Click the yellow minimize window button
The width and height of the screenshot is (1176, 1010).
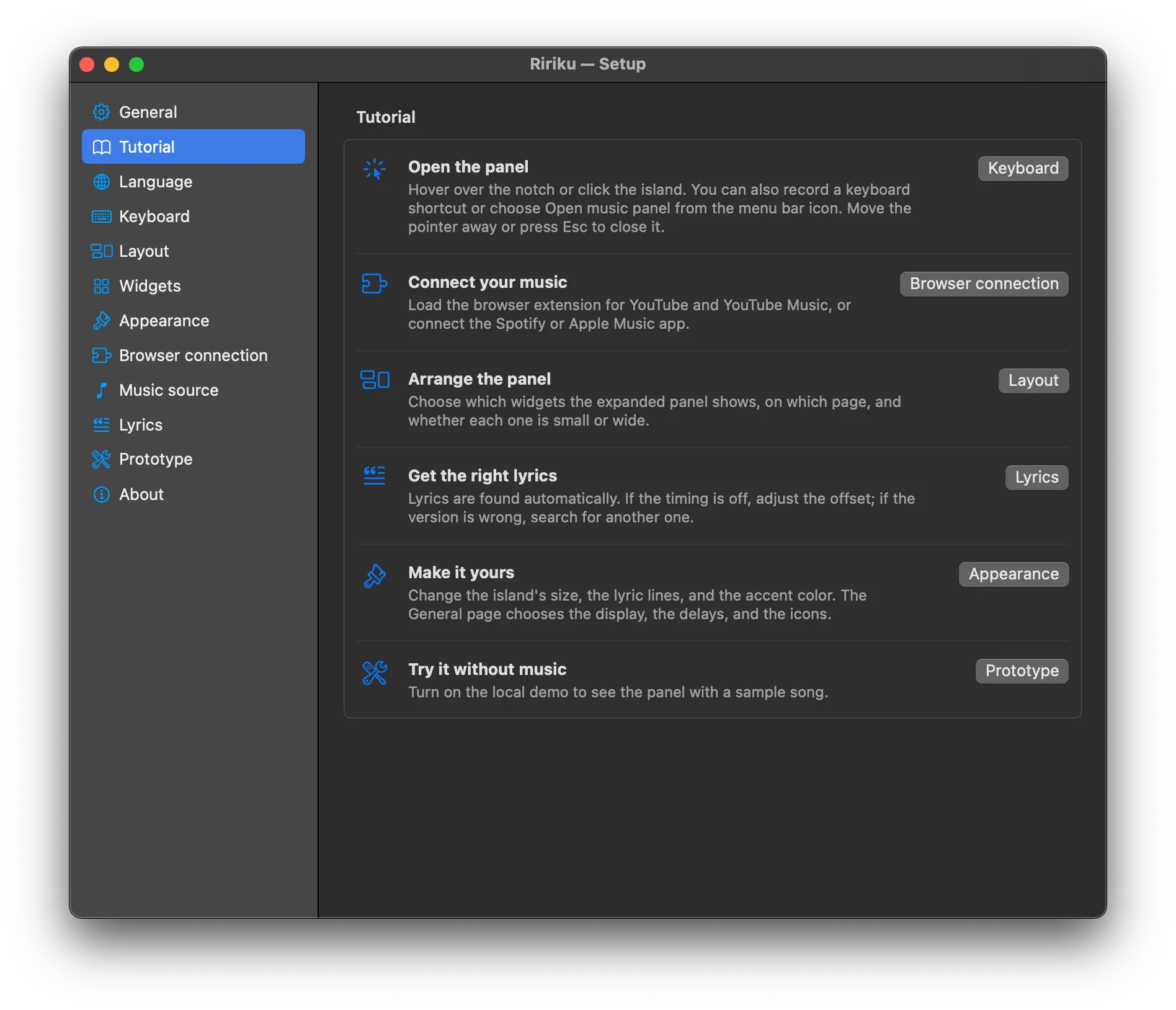[x=112, y=65]
